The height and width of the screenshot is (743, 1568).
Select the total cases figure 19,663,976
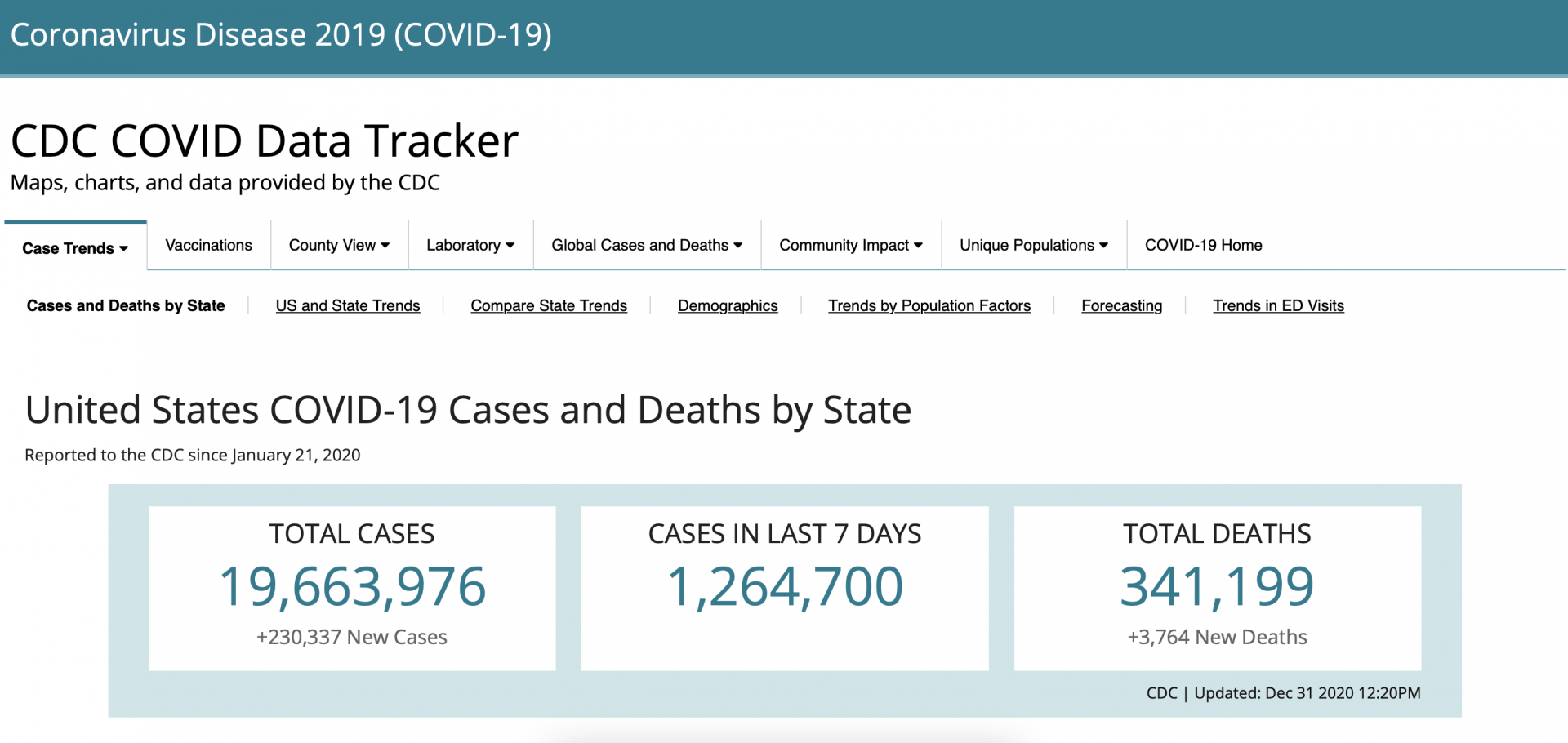click(352, 586)
